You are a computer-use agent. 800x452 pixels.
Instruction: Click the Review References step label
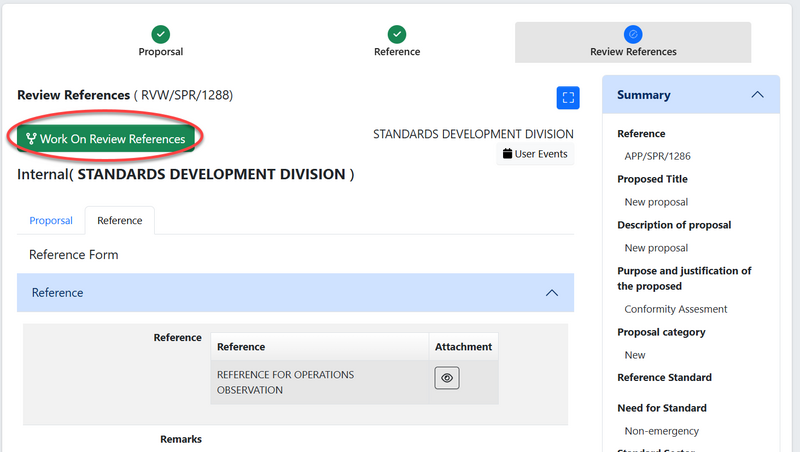tap(633, 52)
